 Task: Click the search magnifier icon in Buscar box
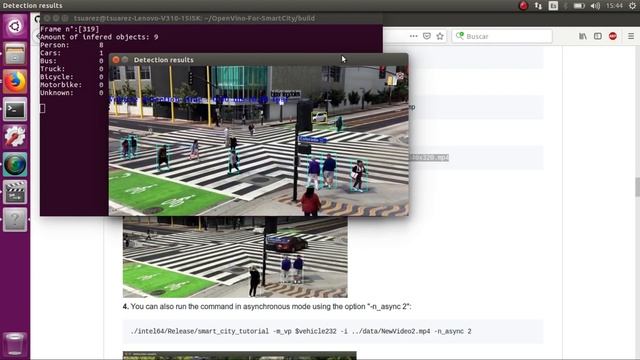pyautogui.click(x=460, y=36)
